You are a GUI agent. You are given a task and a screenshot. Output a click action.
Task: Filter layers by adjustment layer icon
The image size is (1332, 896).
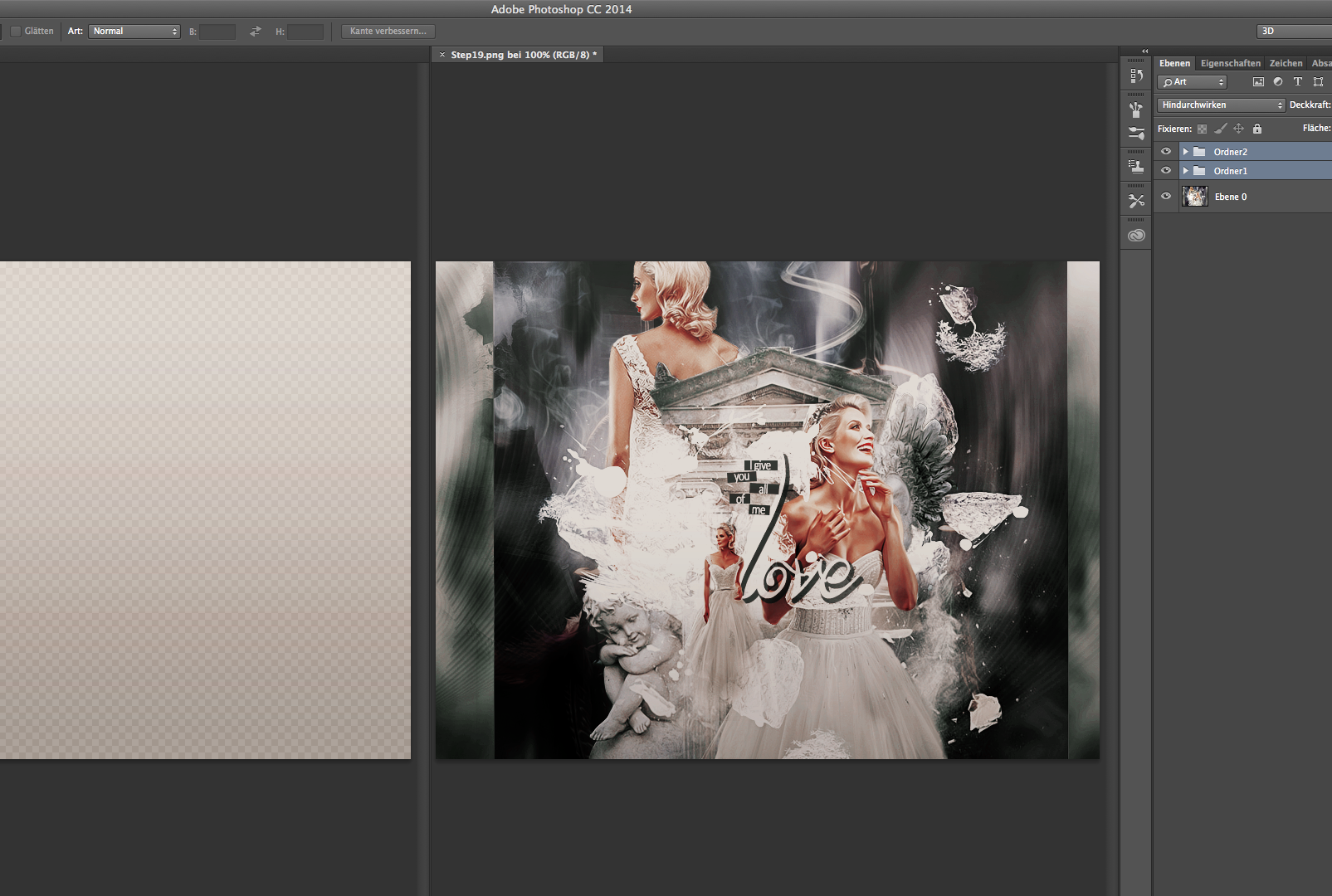coord(1278,82)
